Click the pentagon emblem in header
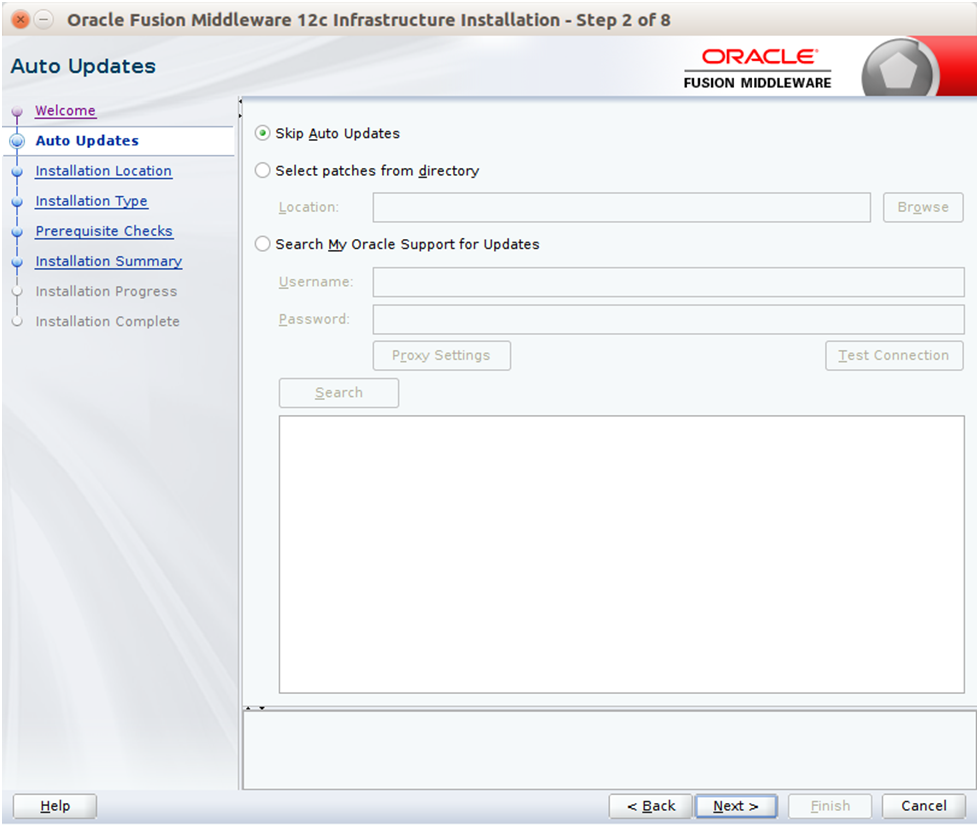 click(898, 70)
